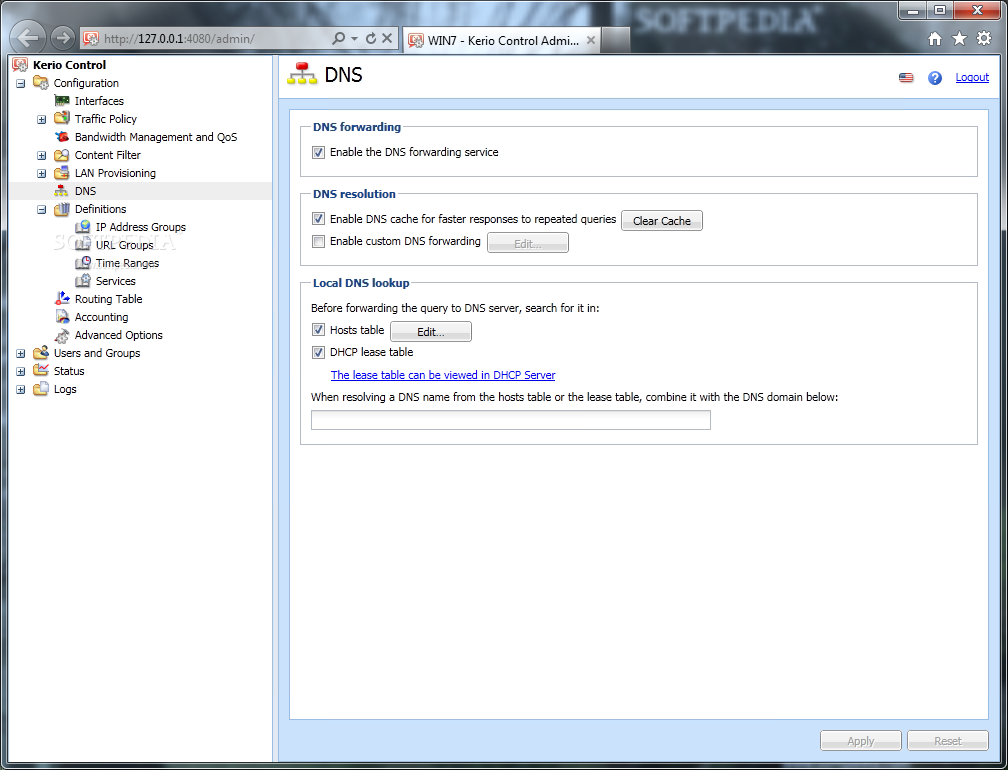Open the browser home page icon
This screenshot has height=770, width=1008.
[x=935, y=39]
